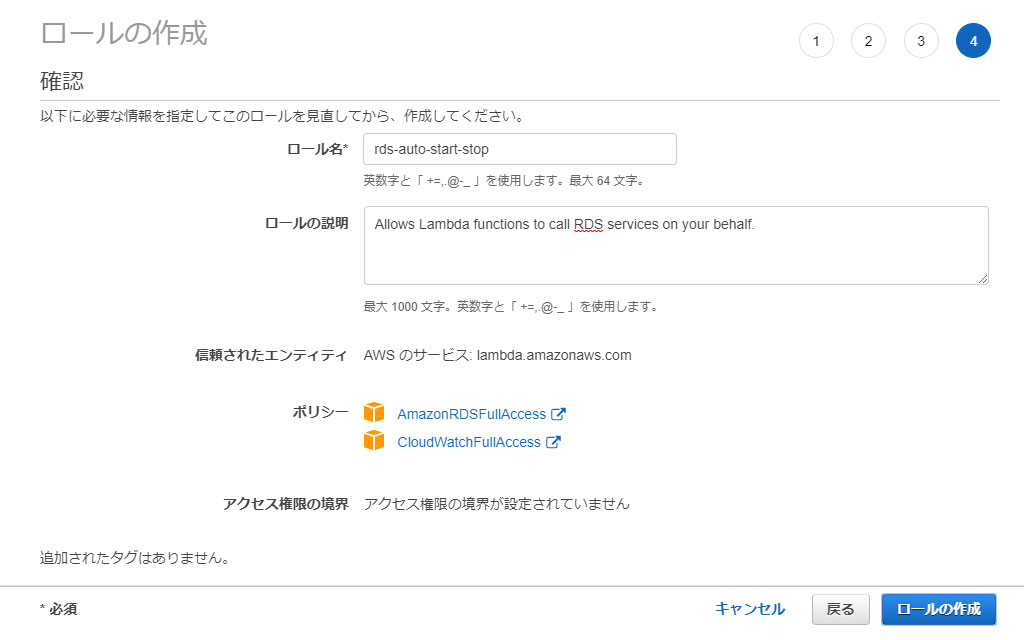Click orange policy box icon for CloudWatchFullAccess
1024x640 pixels.
(x=374, y=441)
